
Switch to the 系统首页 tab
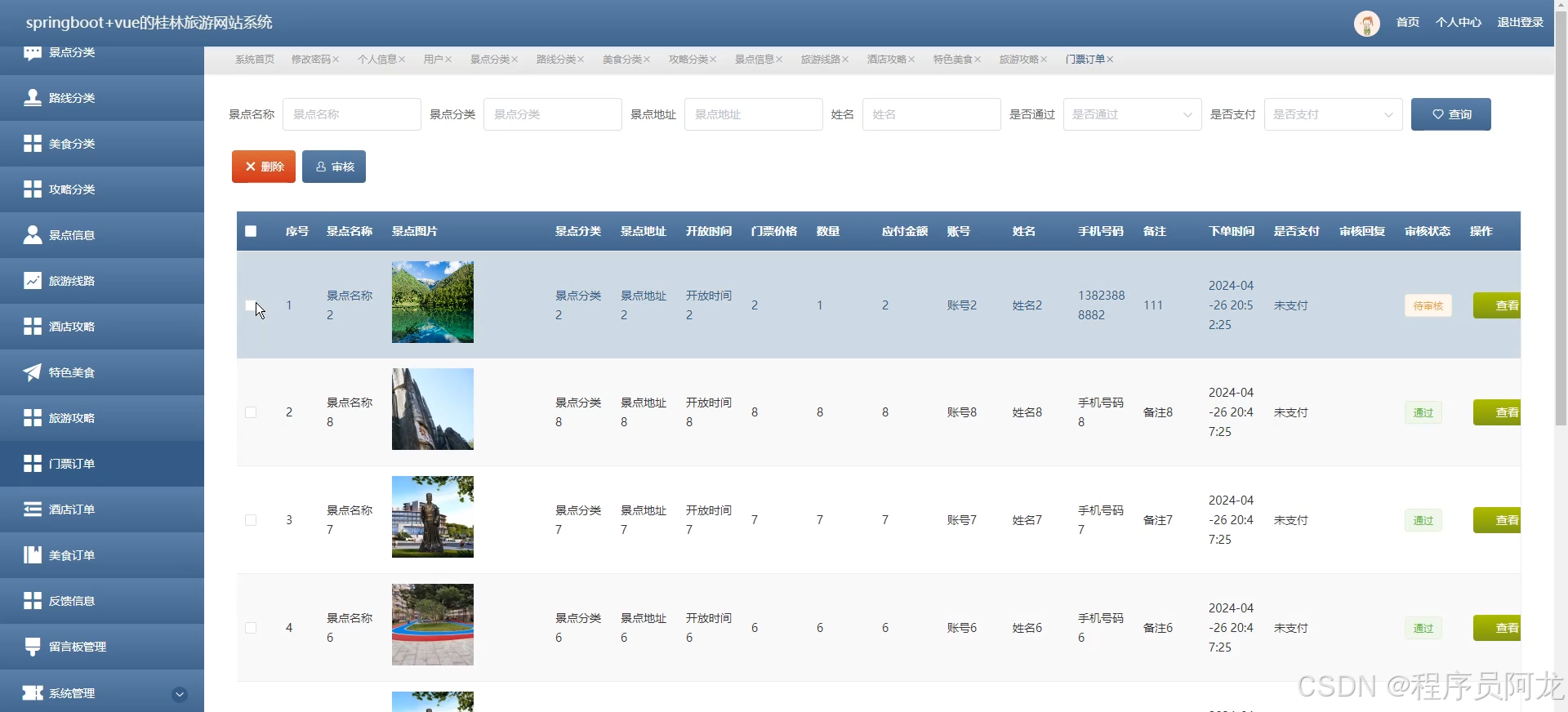coord(255,60)
